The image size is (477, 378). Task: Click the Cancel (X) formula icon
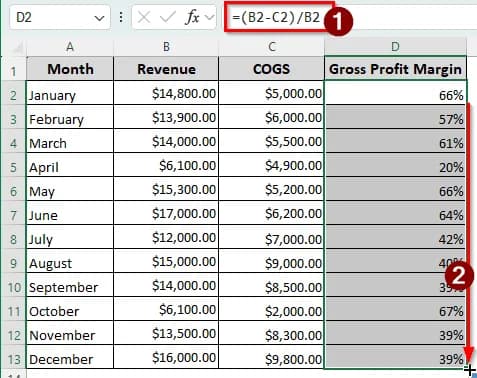click(144, 17)
